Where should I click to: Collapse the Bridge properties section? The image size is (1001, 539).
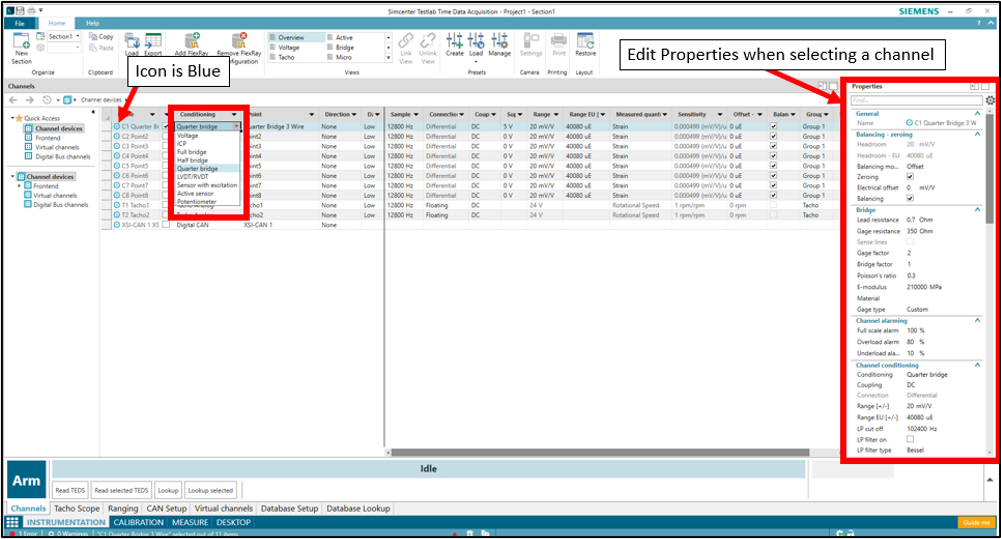[977, 209]
